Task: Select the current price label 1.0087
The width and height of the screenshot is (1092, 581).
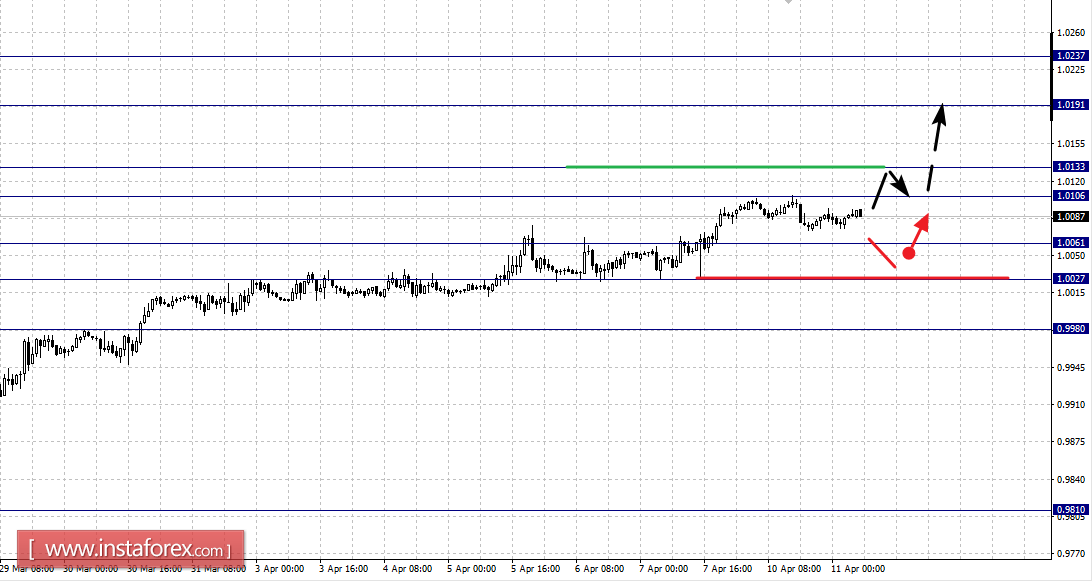Action: pyautogui.click(x=1070, y=217)
